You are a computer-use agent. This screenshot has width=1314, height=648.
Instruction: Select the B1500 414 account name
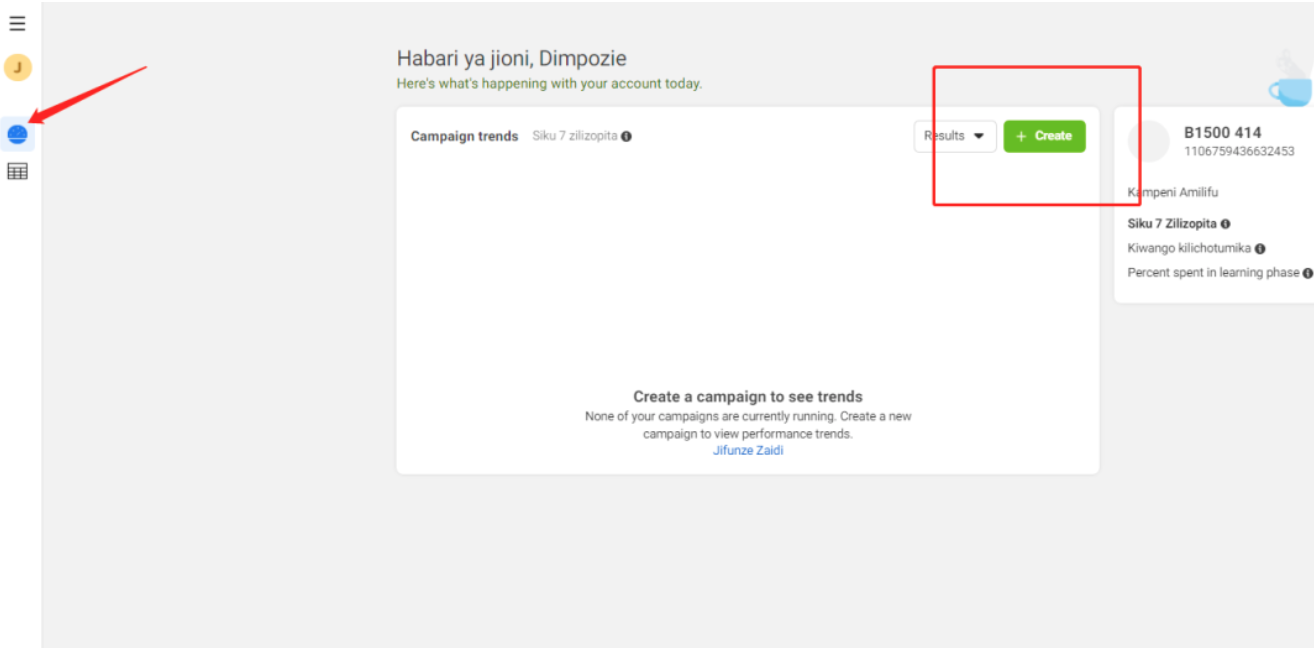(x=1222, y=133)
